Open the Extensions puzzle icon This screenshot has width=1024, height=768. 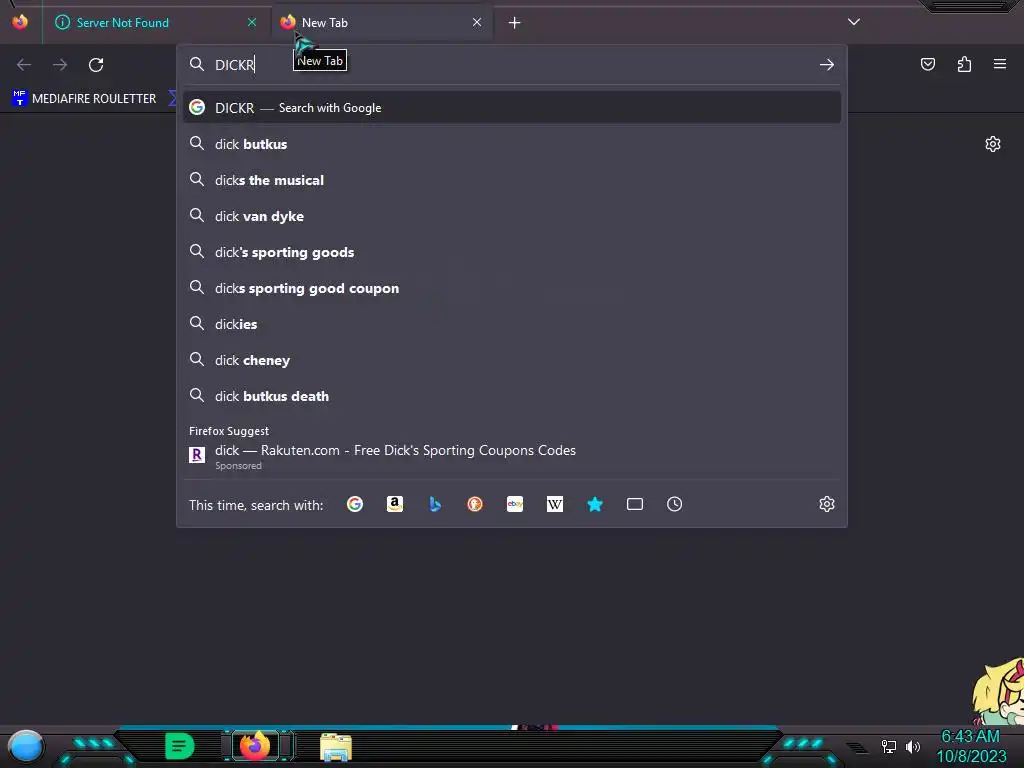click(964, 64)
